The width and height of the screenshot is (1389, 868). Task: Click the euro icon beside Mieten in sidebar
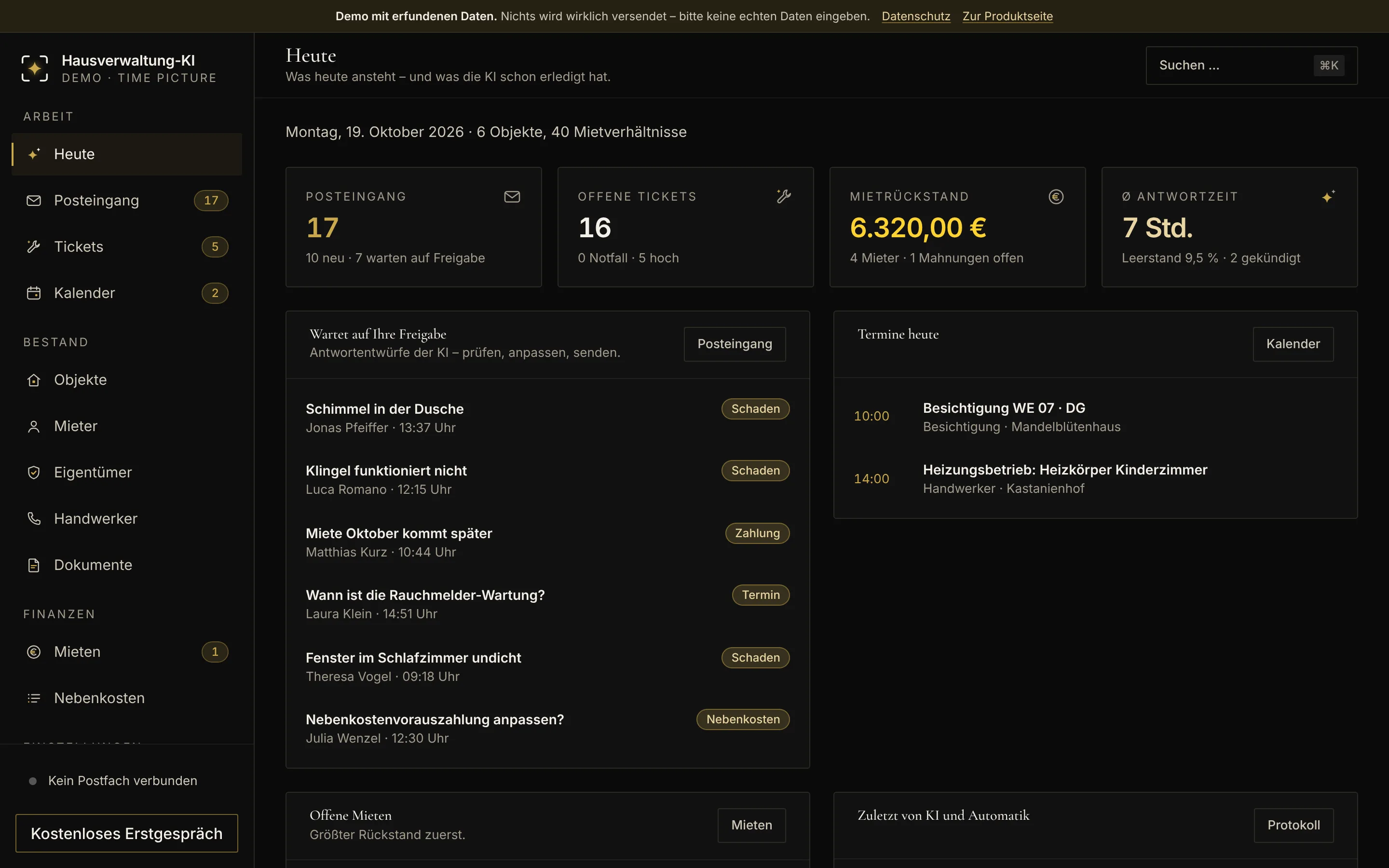[x=34, y=652]
